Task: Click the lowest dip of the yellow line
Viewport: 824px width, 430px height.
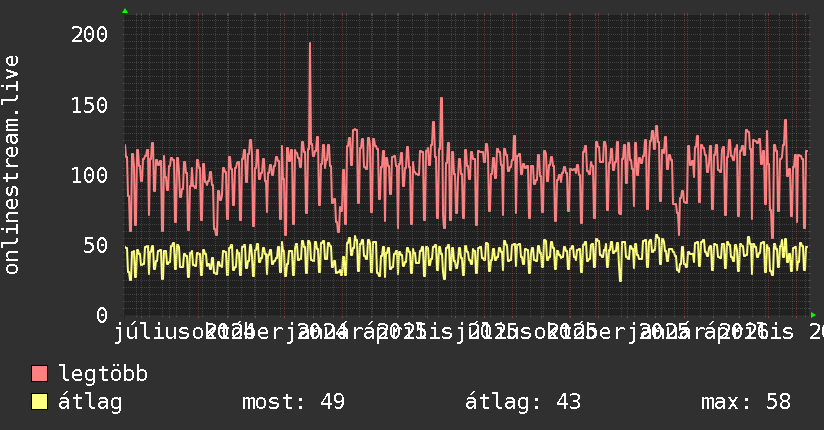Action: click(x=621, y=280)
